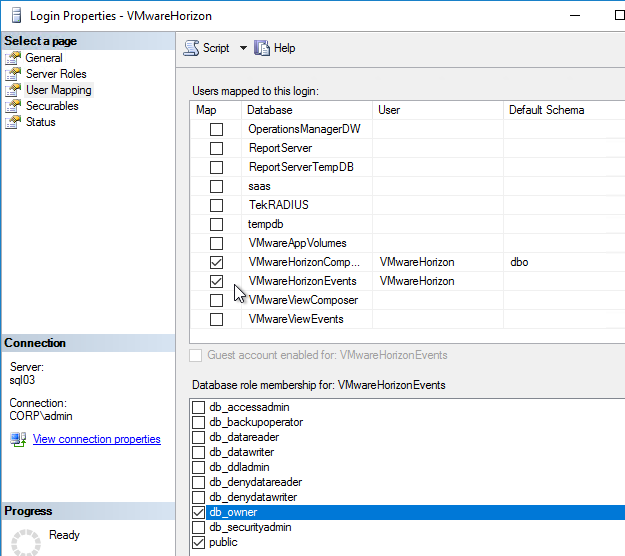Viewport: 625px width, 556px height.
Task: Go to the Securables page
Action: point(52,106)
